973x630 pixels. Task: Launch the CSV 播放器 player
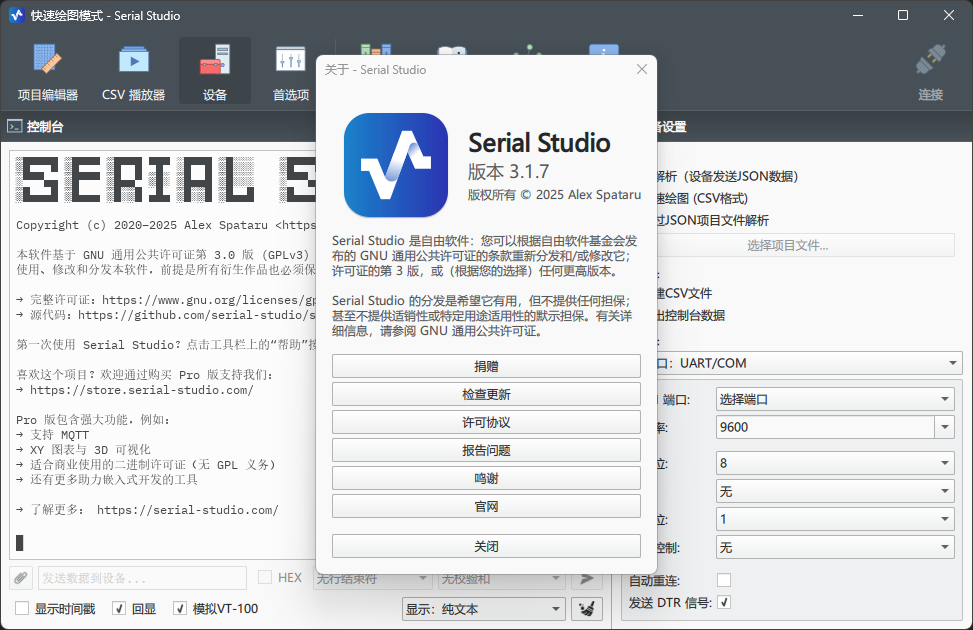(x=133, y=71)
